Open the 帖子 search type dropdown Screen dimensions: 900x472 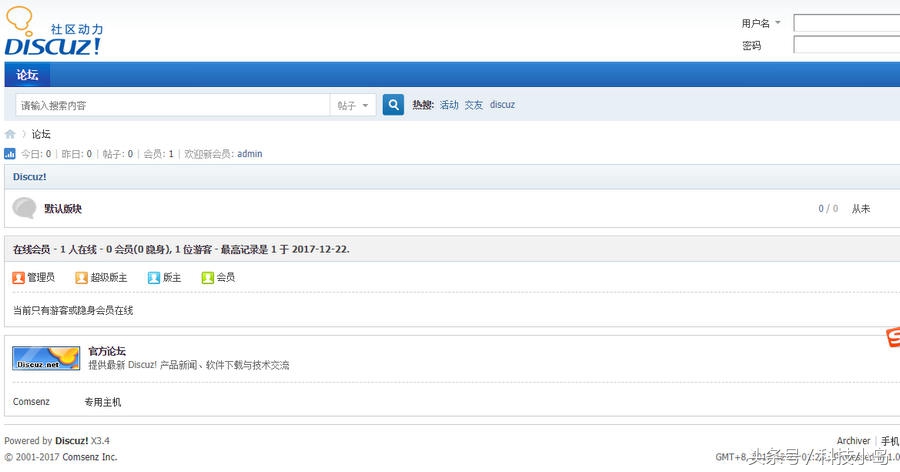[x=353, y=105]
